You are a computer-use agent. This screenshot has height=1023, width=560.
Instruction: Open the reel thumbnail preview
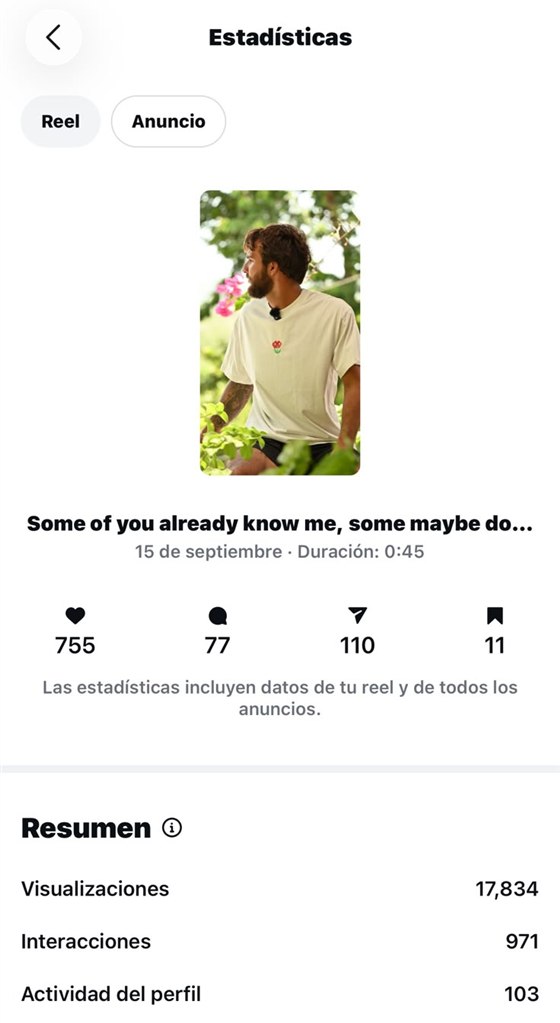tap(279, 333)
